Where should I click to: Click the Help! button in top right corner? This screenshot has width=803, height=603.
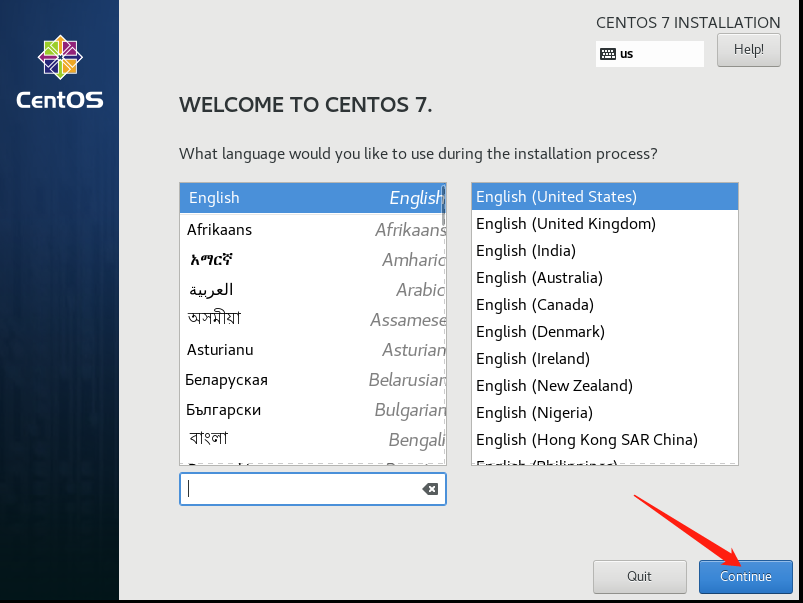point(748,50)
